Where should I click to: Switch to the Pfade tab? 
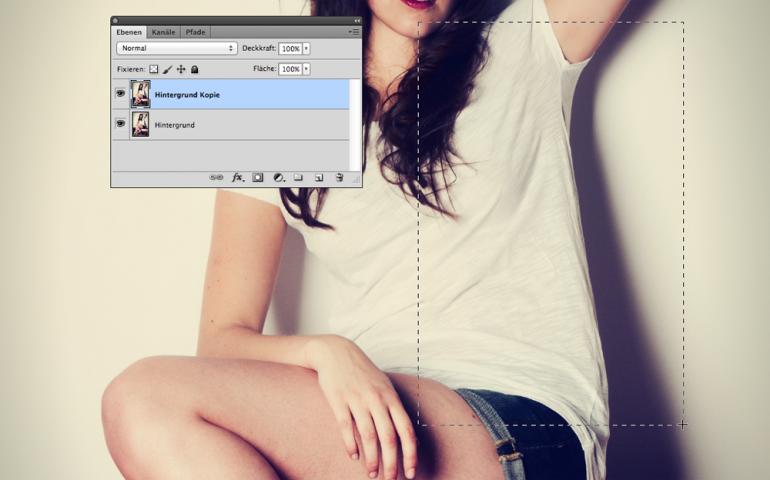(x=195, y=32)
